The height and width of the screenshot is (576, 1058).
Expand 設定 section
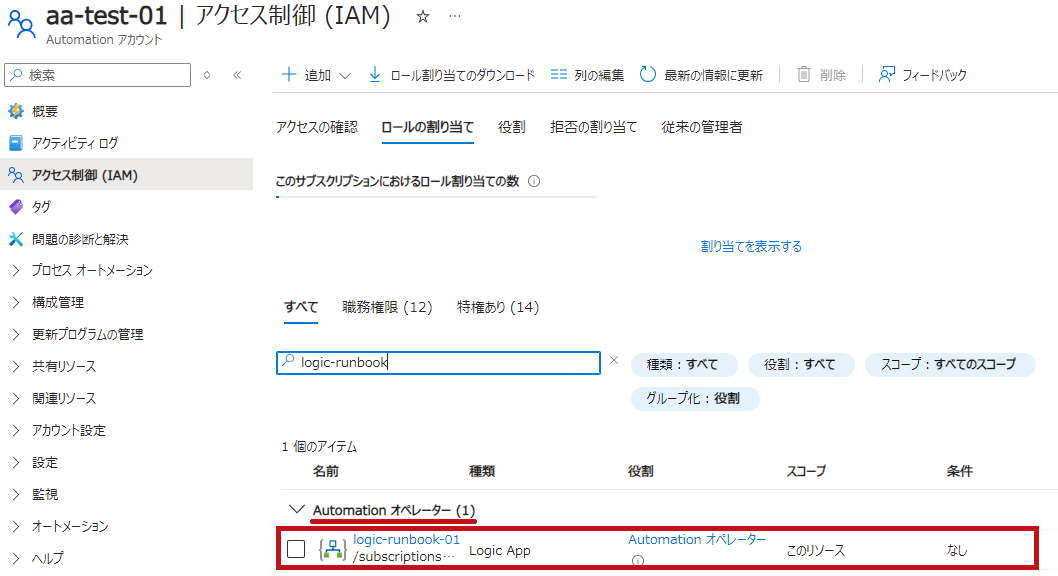click(x=16, y=463)
